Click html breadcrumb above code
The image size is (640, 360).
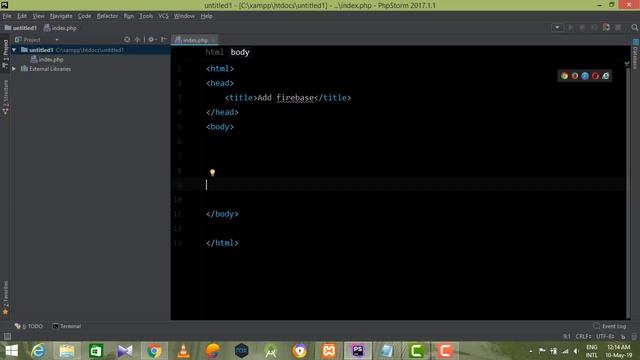click(214, 52)
